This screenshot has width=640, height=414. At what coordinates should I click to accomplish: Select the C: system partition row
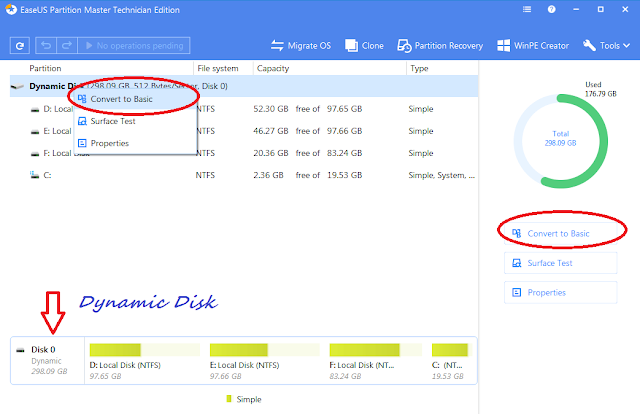[x=244, y=175]
